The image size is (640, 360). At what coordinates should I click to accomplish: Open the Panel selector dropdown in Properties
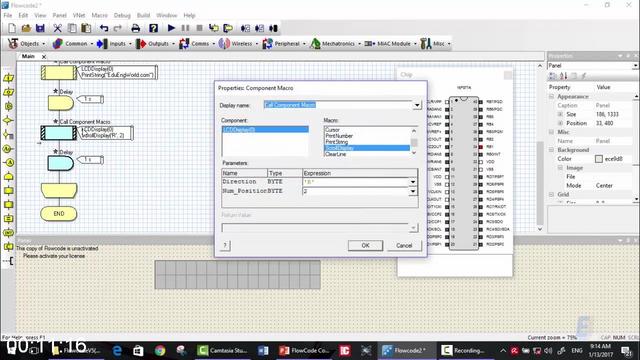click(x=635, y=66)
